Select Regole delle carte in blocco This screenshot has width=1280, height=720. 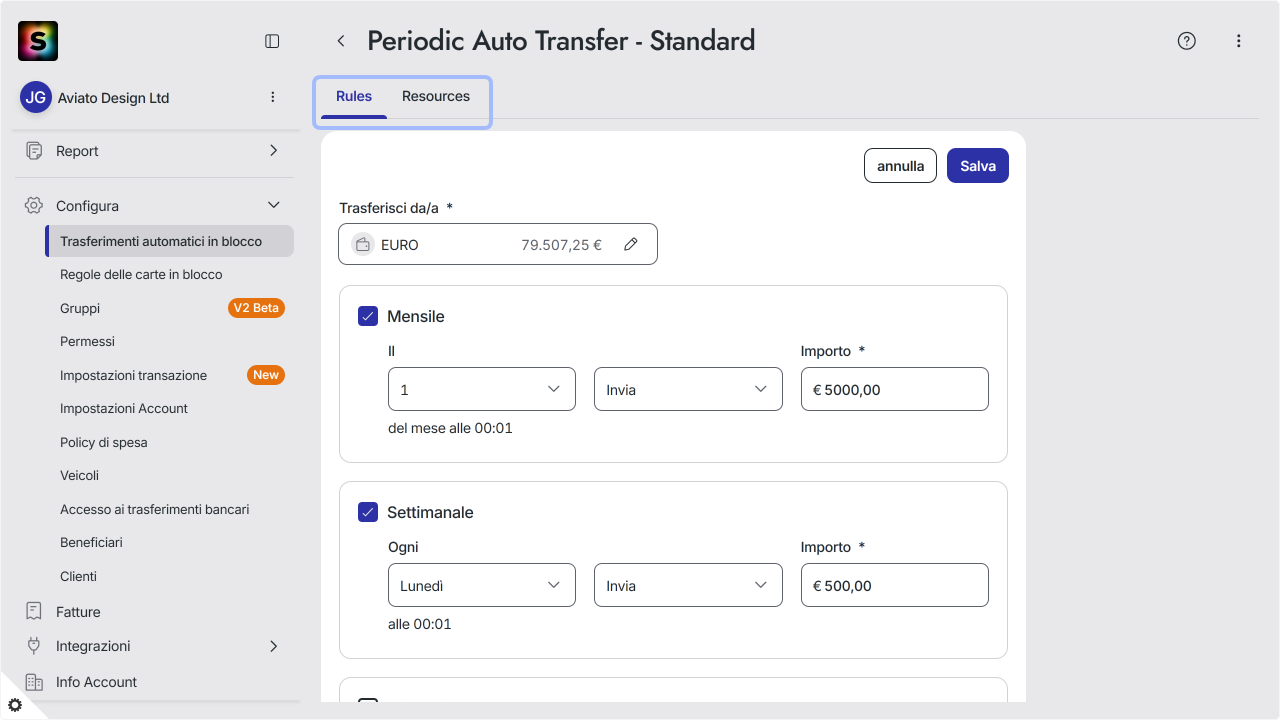pos(141,274)
